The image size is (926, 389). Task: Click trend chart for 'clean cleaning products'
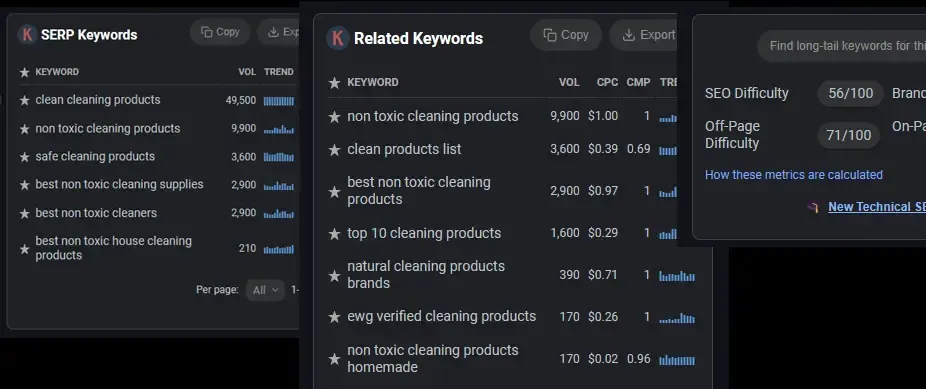[x=279, y=101]
